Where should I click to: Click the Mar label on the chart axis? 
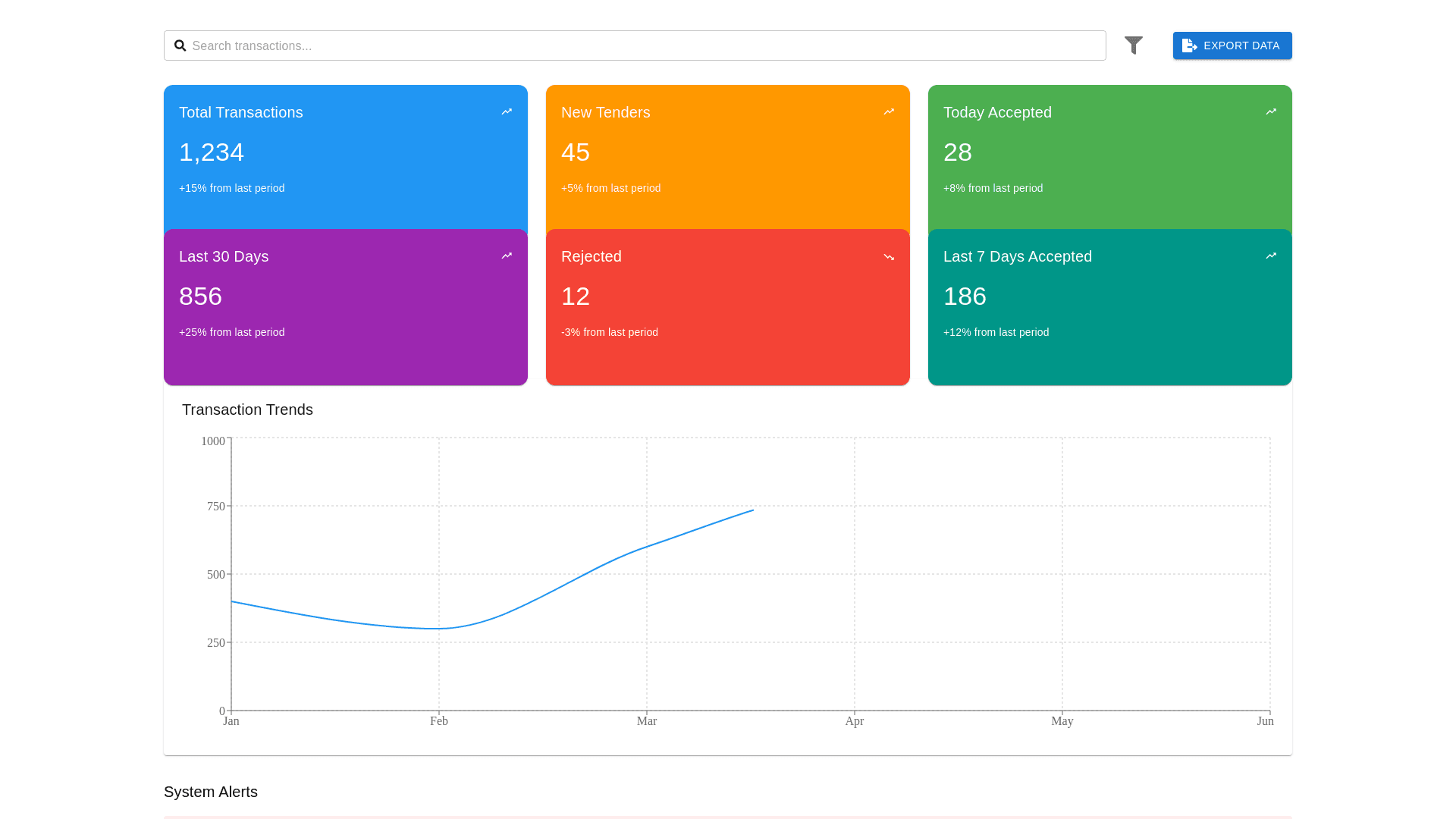pyautogui.click(x=647, y=721)
